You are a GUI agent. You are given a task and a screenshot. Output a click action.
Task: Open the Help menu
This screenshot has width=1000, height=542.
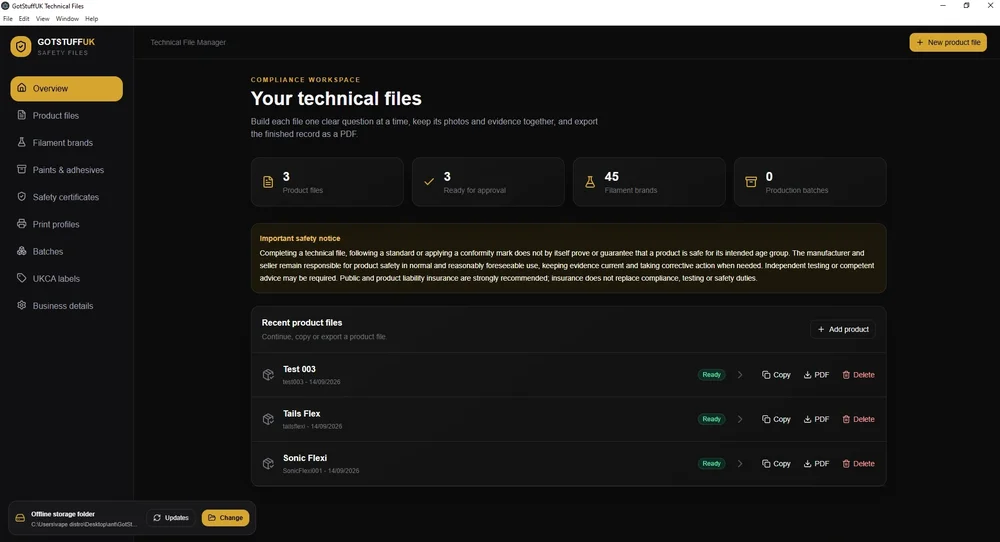pyautogui.click(x=92, y=18)
